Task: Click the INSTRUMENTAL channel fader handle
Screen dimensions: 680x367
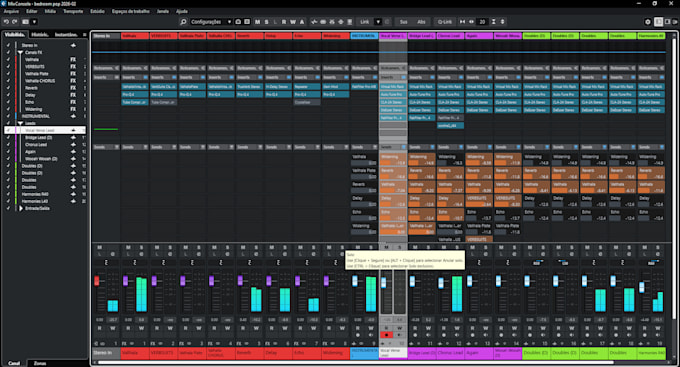Action: point(355,281)
